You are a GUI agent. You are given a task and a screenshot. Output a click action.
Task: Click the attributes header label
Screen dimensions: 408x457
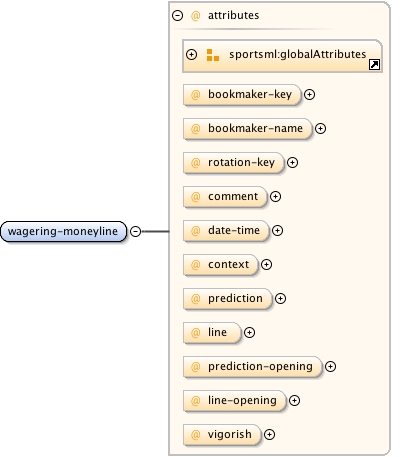coord(233,15)
